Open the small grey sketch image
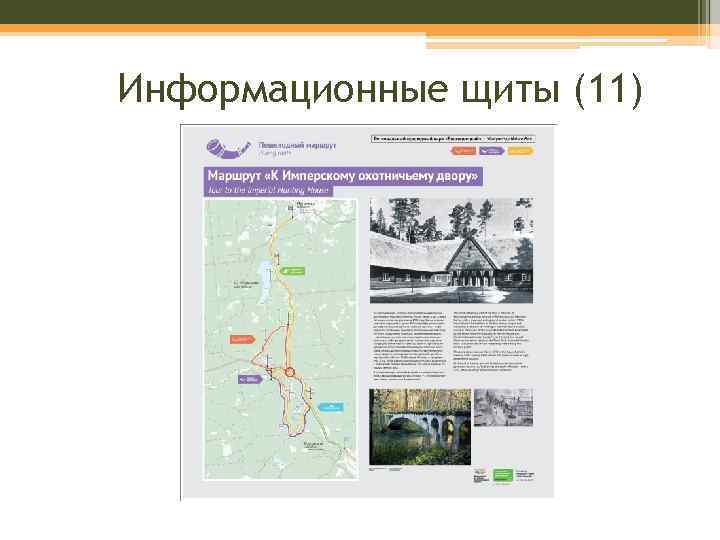 [503, 407]
